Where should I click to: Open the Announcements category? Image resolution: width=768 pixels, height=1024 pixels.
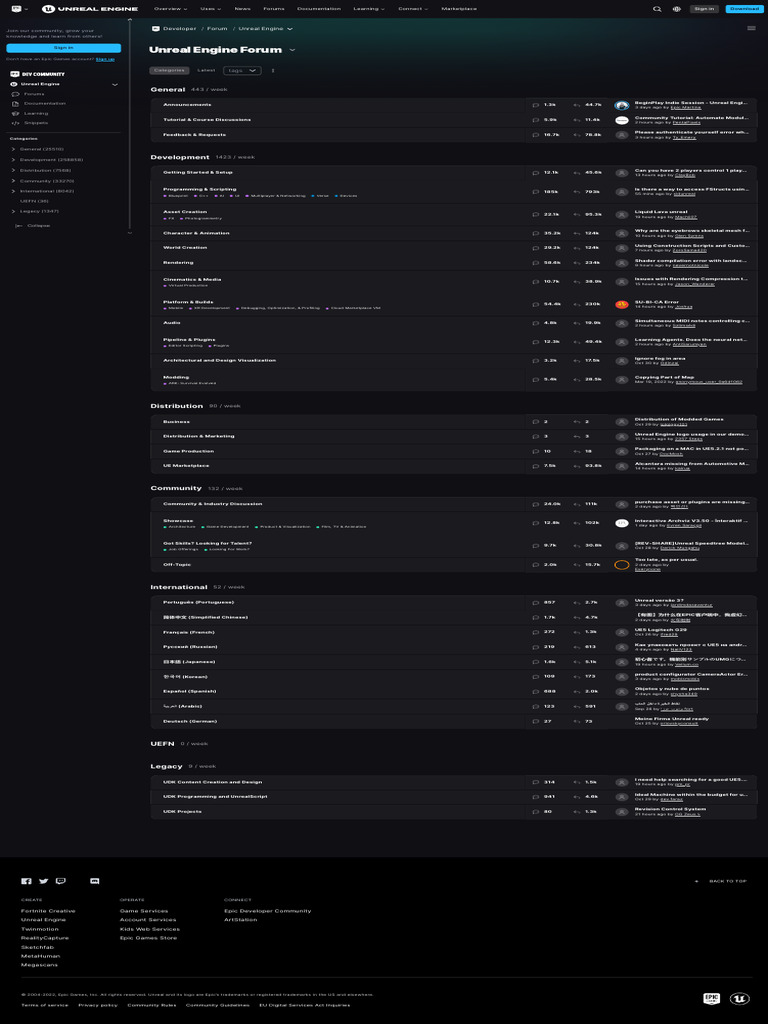pyautogui.click(x=187, y=105)
